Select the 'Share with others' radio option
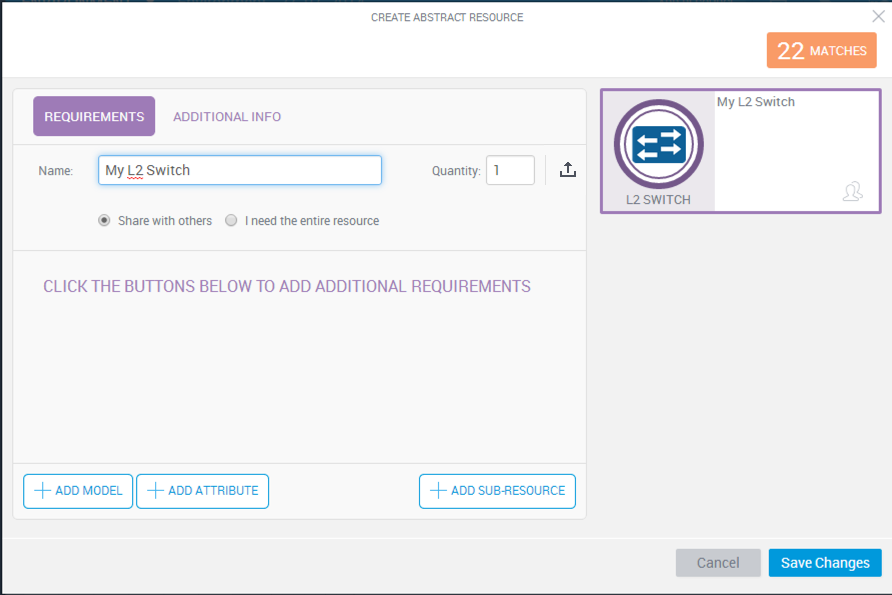The image size is (892, 595). (x=104, y=221)
